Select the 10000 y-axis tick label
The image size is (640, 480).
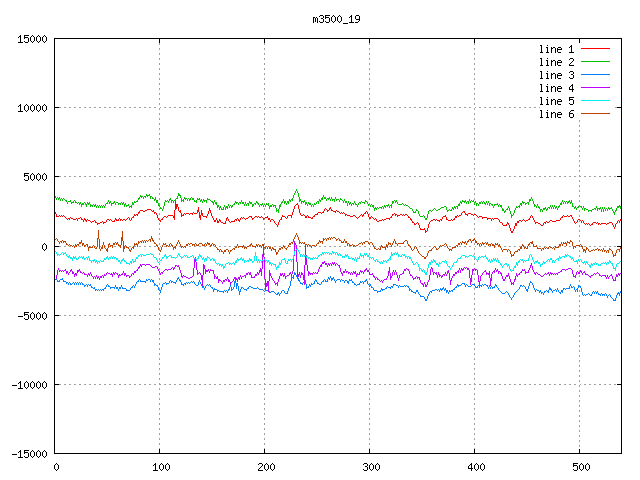(x=31, y=108)
